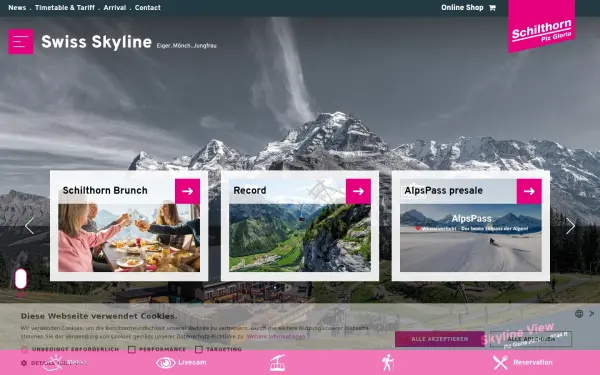The height and width of the screenshot is (375, 600).
Task: Open the Record card arrow button
Action: tap(358, 191)
